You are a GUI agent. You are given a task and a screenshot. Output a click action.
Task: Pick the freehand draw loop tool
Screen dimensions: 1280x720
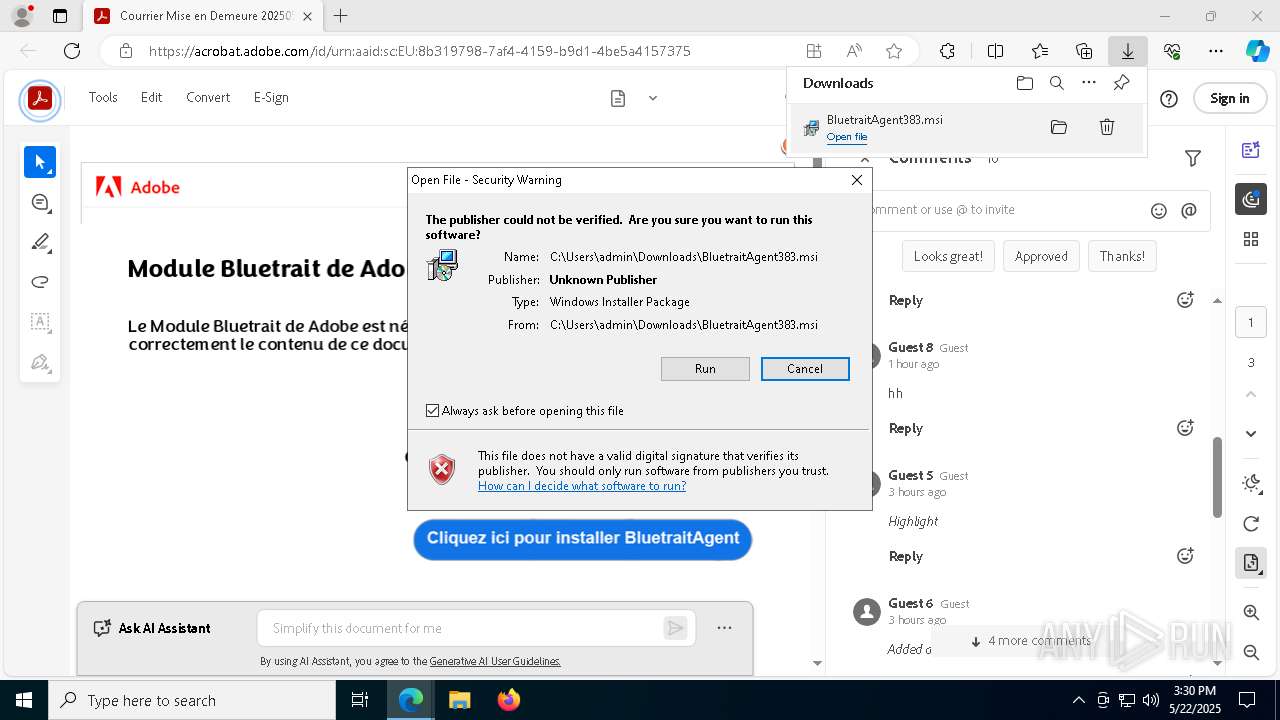[x=40, y=282]
